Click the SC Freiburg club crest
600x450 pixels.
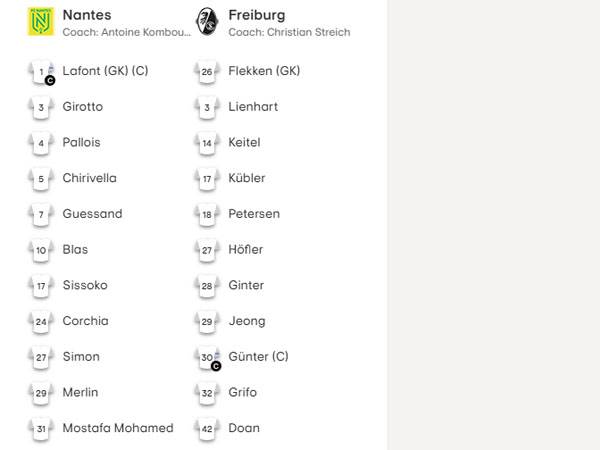(x=207, y=22)
